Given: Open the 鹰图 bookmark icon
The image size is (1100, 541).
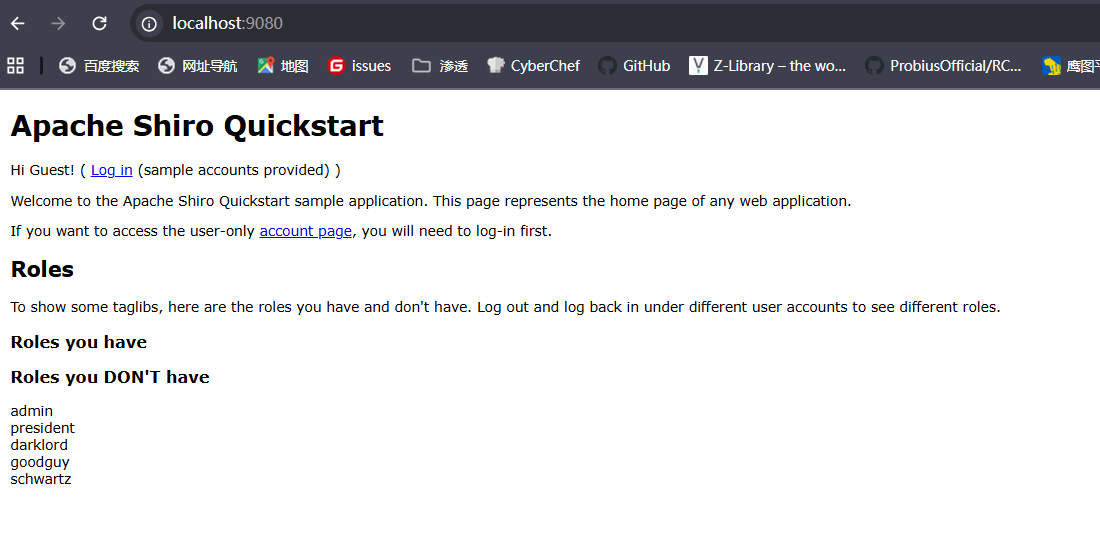Looking at the screenshot, I should (1052, 66).
